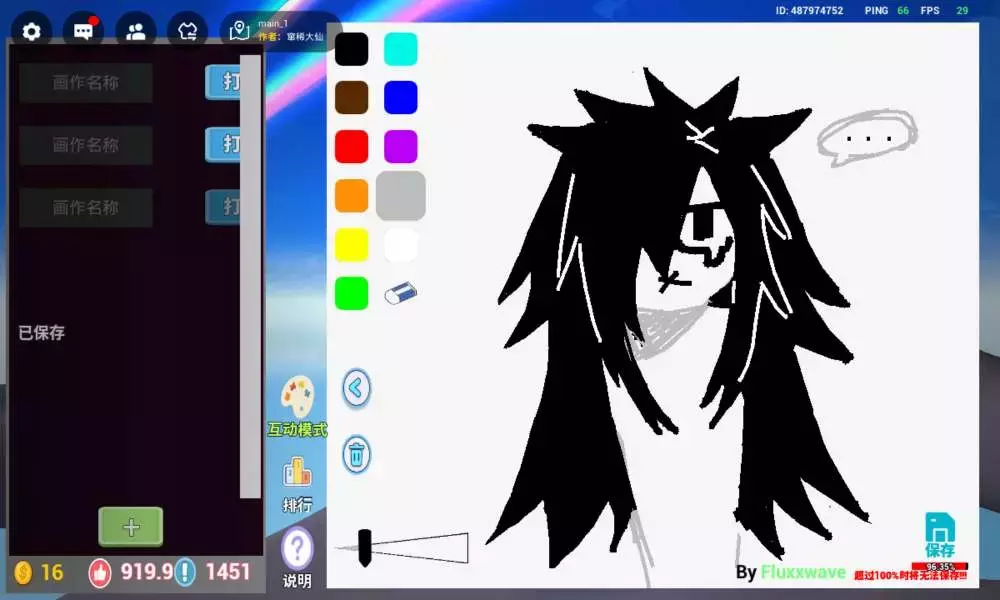
Task: Open the chat messages icon
Action: tap(83, 31)
